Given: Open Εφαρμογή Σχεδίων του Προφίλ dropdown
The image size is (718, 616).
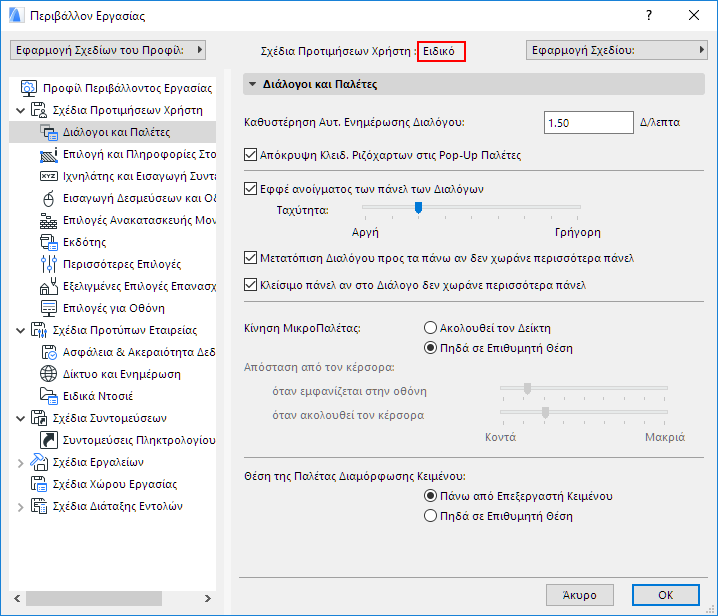Looking at the screenshot, I should click(x=108, y=50).
